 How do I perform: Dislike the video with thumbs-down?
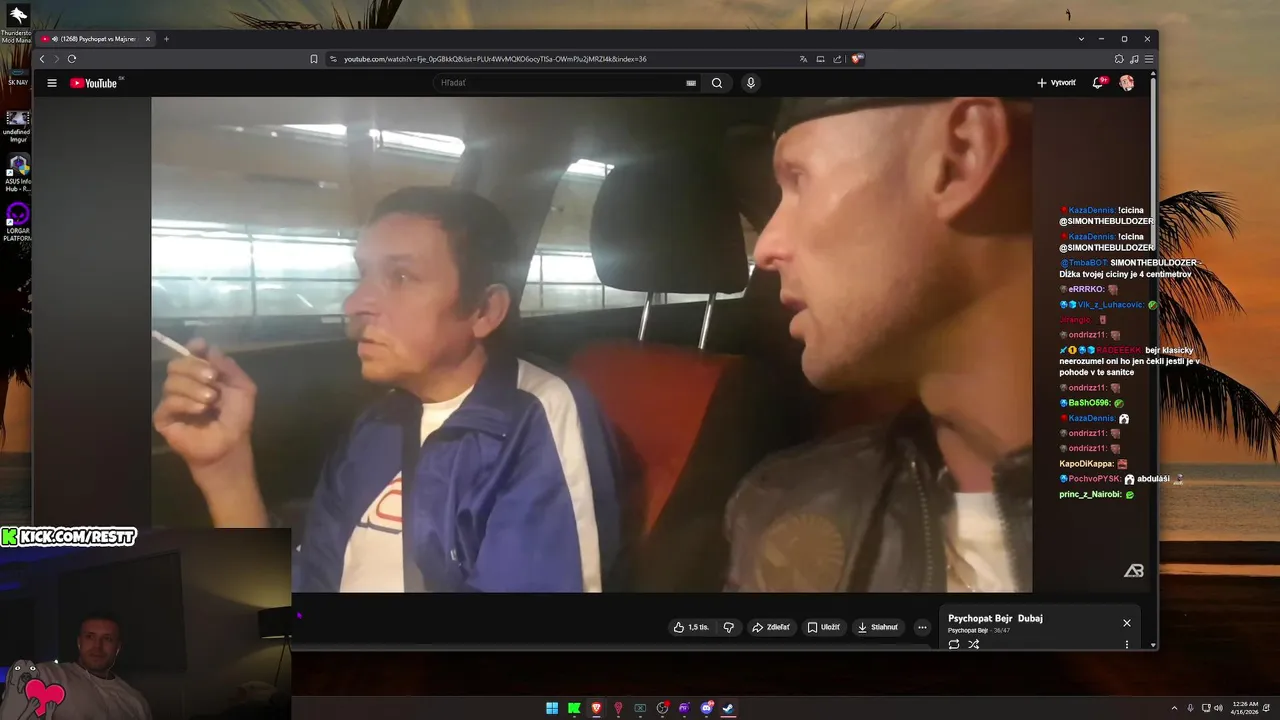[729, 627]
